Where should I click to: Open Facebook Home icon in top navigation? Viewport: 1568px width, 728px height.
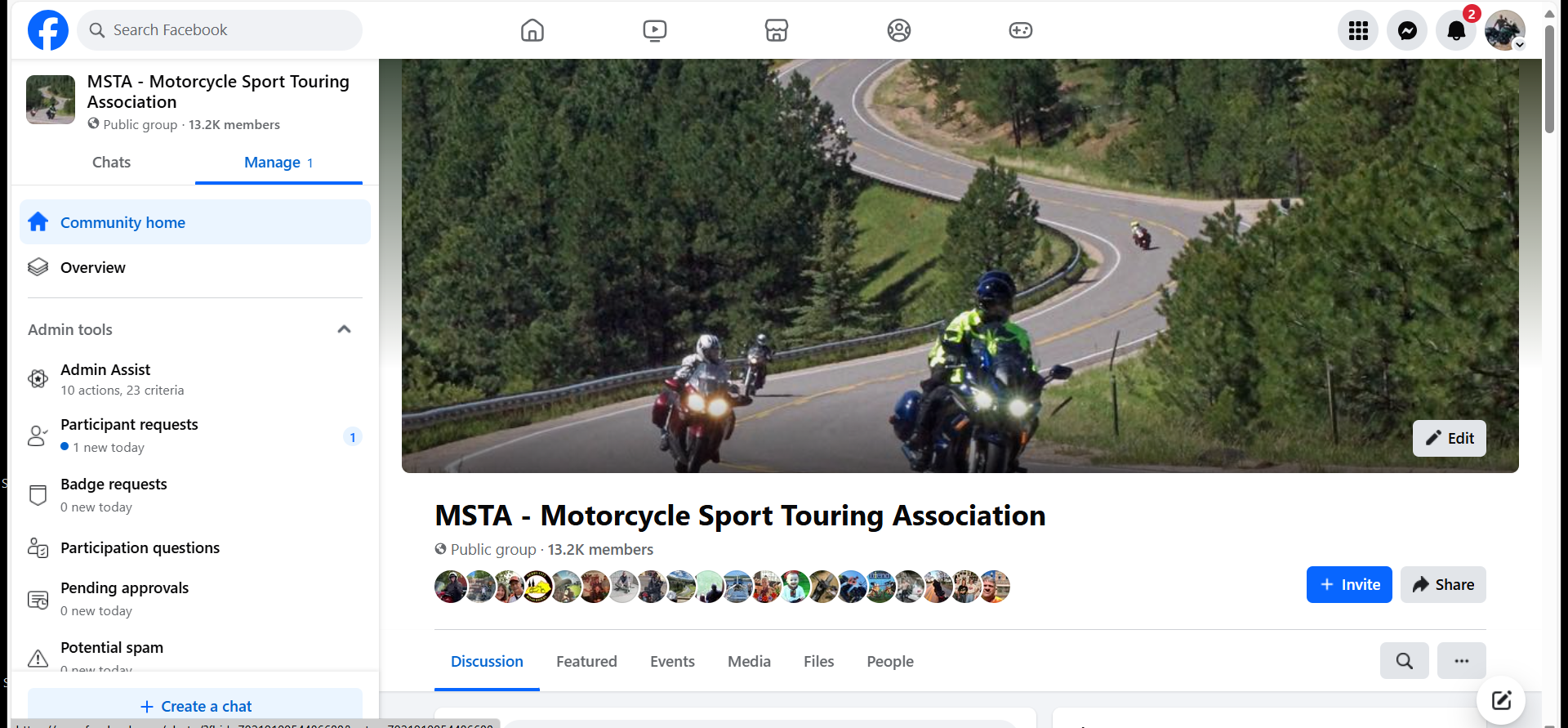(x=532, y=30)
